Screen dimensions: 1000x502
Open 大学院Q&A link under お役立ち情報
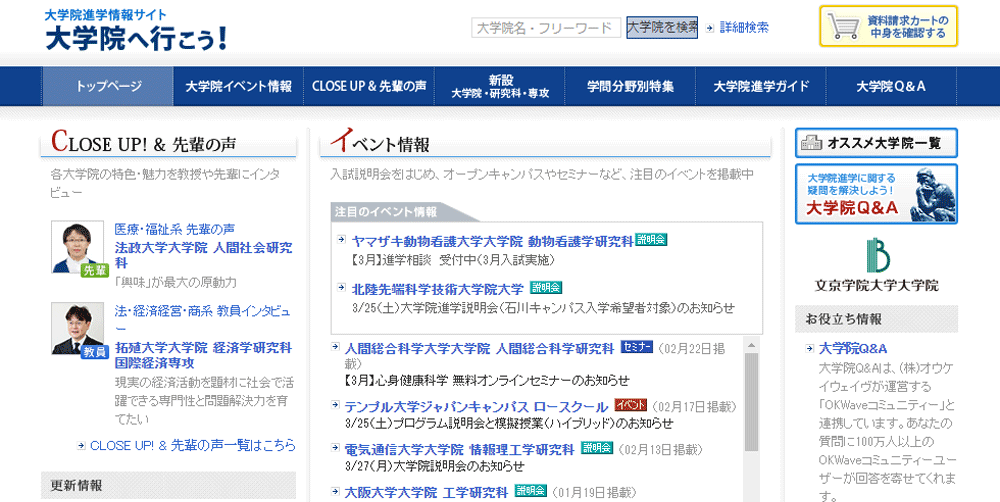[x=853, y=348]
